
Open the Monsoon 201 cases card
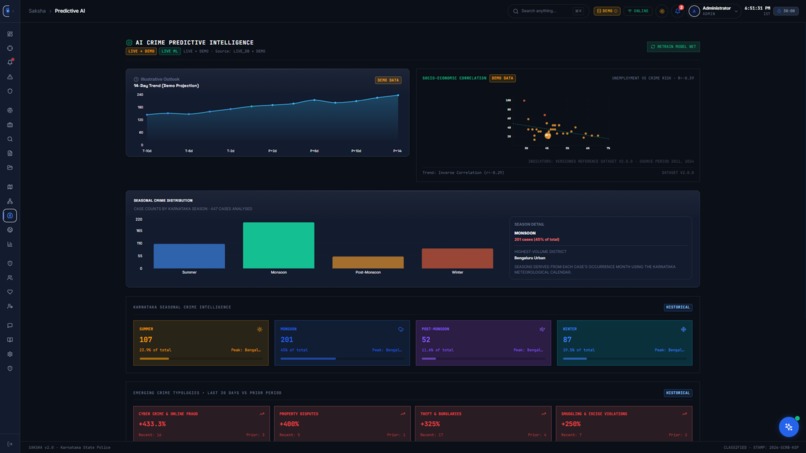342,343
